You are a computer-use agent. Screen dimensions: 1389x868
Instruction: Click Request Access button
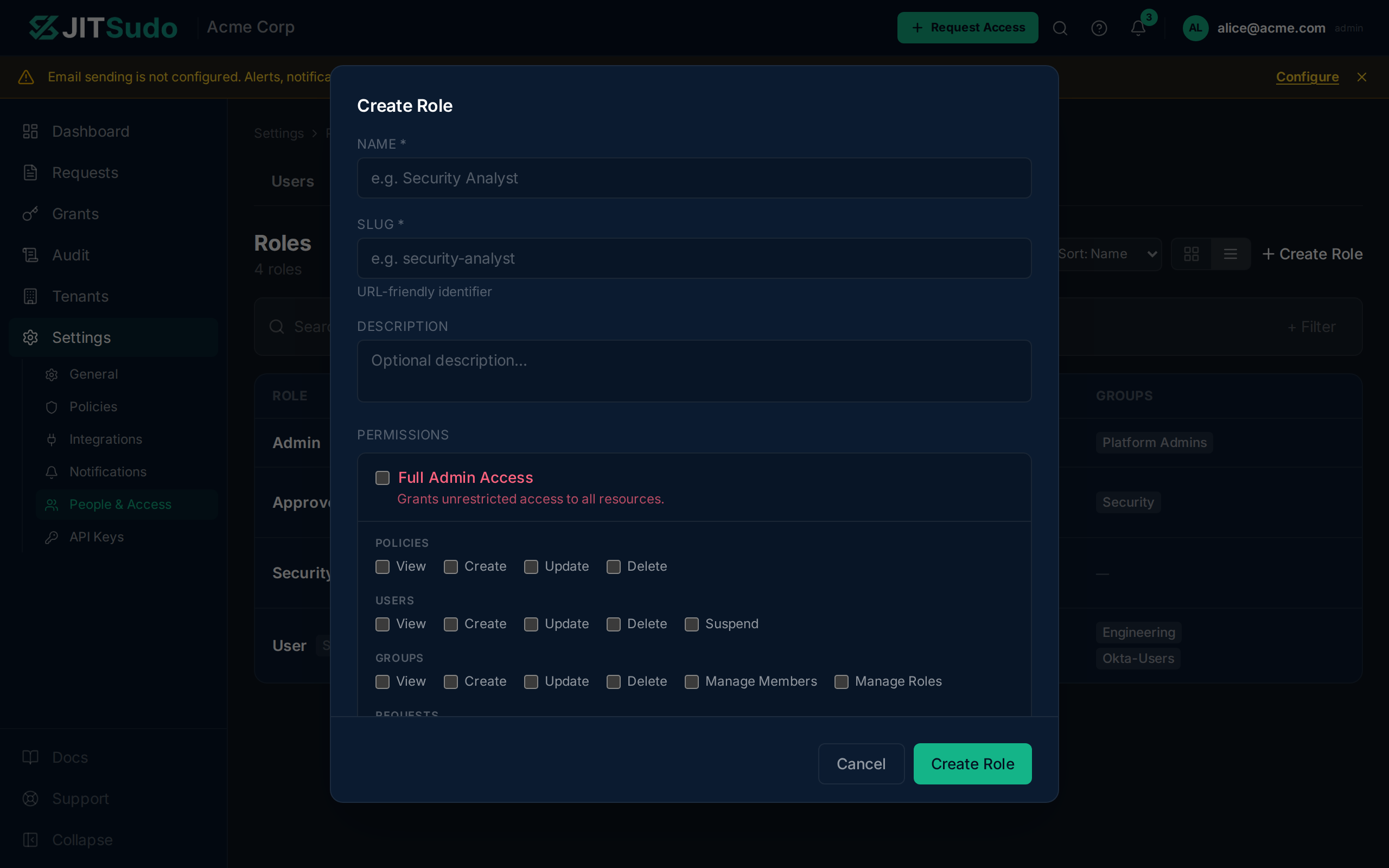point(967,28)
